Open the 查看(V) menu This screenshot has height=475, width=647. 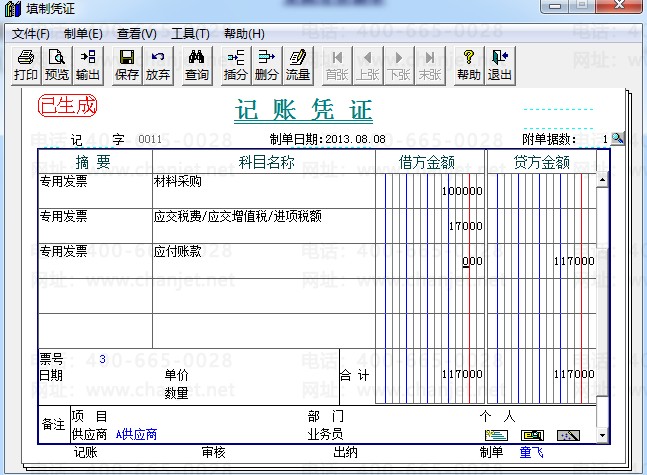pos(137,34)
